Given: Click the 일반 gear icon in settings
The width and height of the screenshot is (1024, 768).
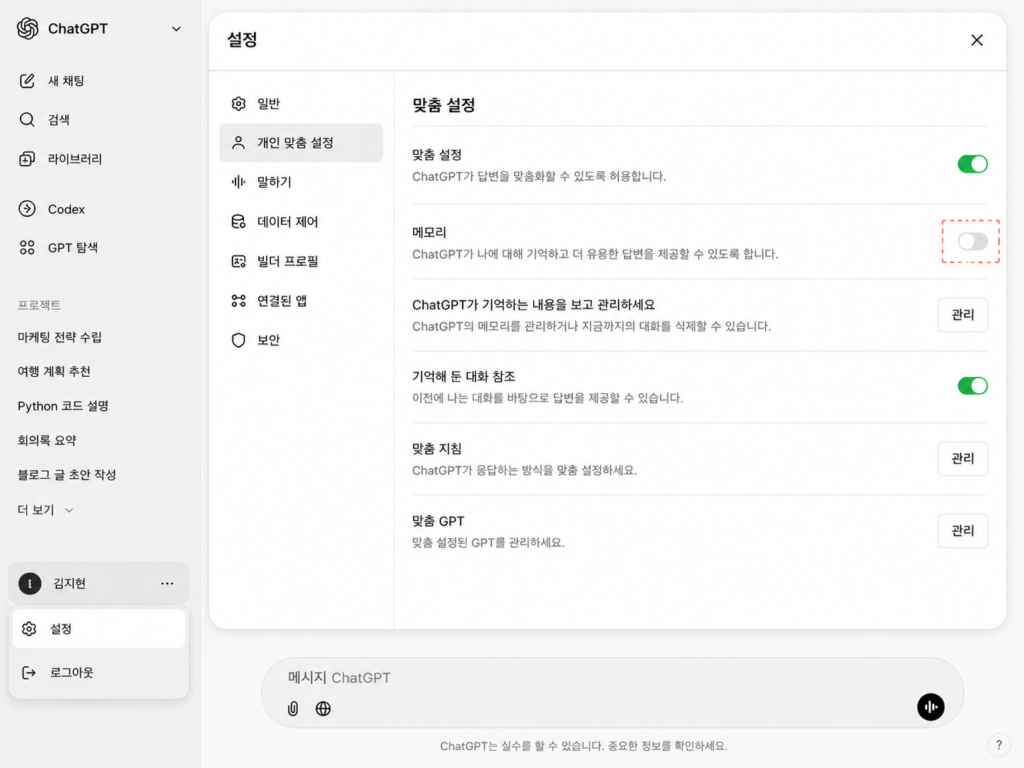Looking at the screenshot, I should (x=238, y=104).
